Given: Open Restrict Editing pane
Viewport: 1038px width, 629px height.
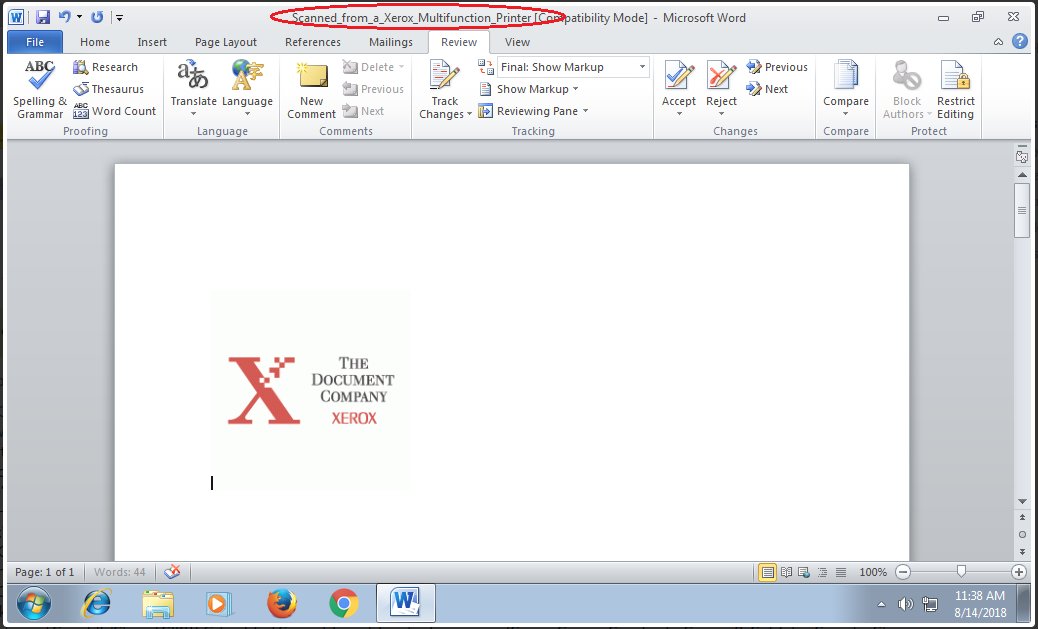Looking at the screenshot, I should pyautogui.click(x=955, y=89).
